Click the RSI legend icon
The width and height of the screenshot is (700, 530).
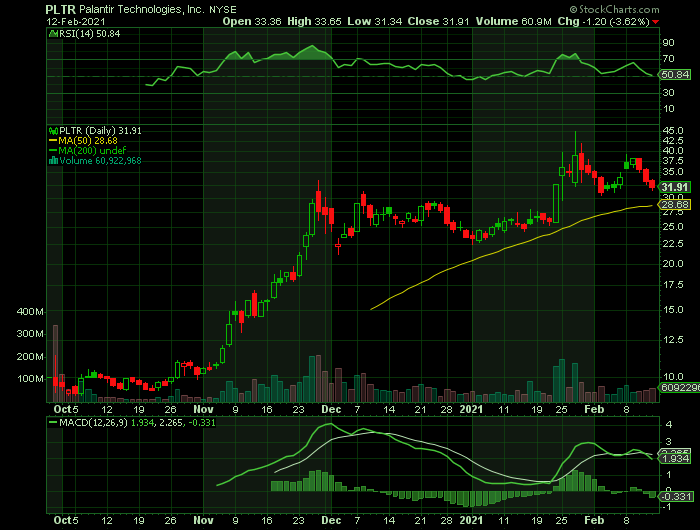pyautogui.click(x=53, y=33)
